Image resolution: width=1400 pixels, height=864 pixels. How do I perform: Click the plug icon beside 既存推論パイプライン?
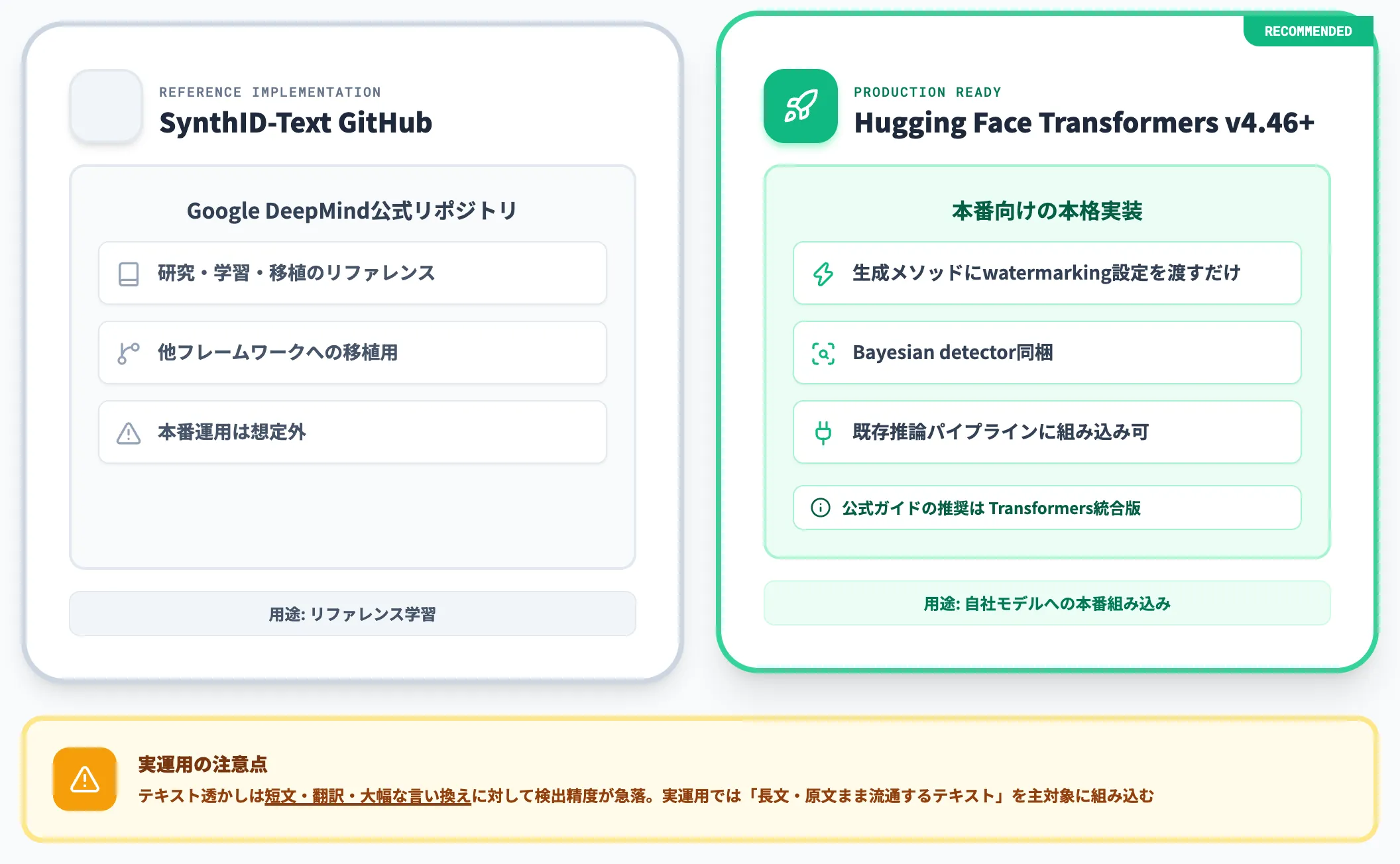(823, 433)
